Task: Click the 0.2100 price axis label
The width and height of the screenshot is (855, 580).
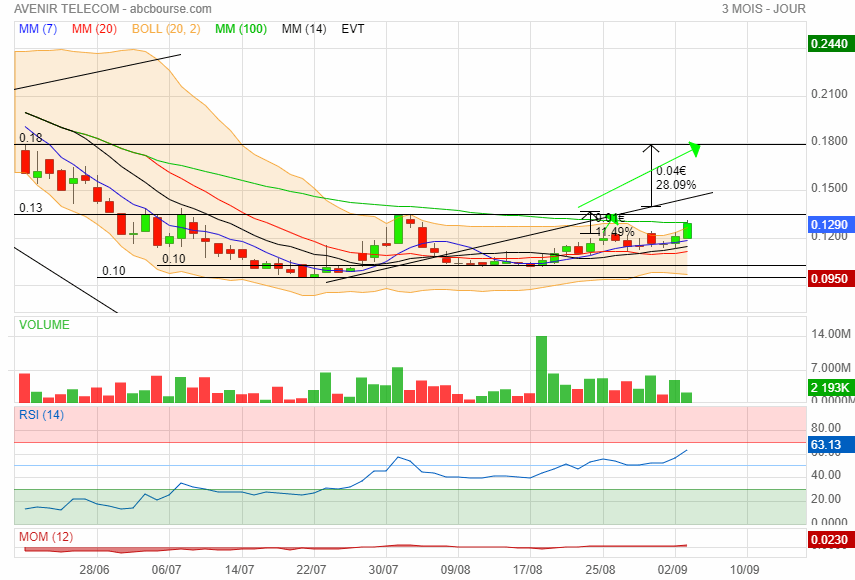Action: pyautogui.click(x=829, y=94)
